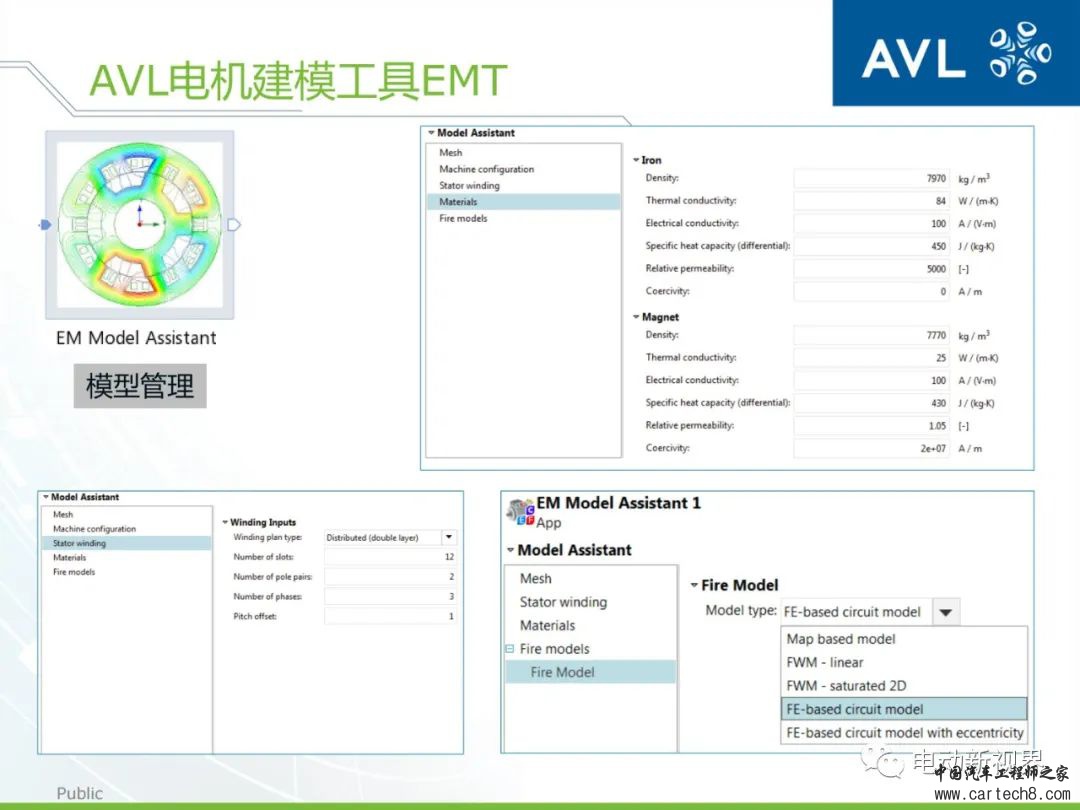The width and height of the screenshot is (1080, 810).
Task: Collapse the Fire Model settings section
Action: coord(694,585)
